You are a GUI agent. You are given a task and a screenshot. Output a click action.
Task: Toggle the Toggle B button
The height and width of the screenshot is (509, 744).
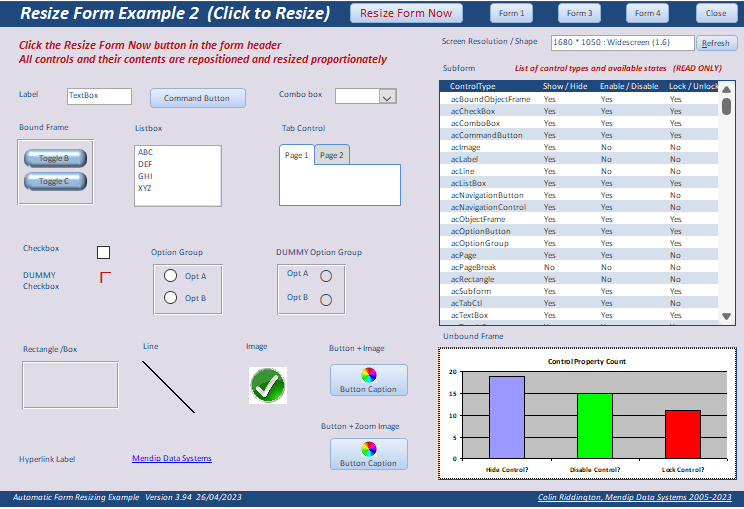point(55,158)
